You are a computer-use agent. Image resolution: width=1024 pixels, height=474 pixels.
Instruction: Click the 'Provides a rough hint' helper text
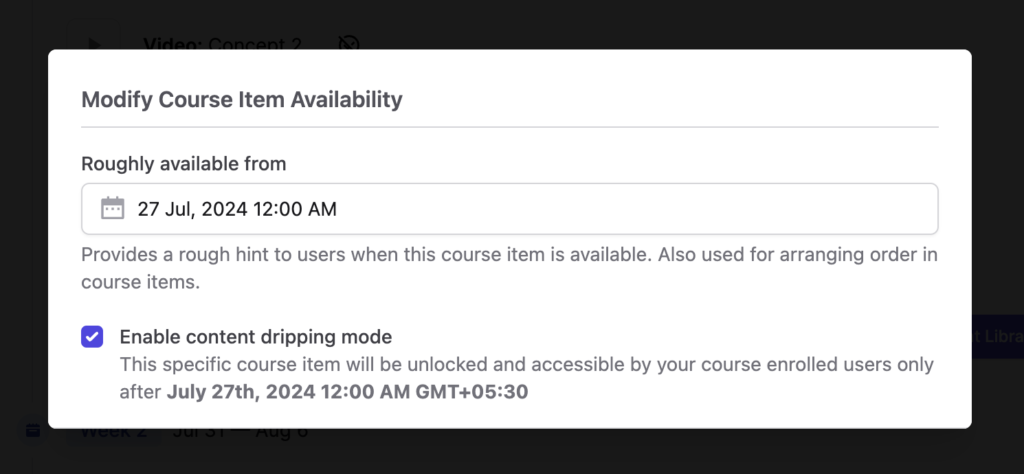(x=509, y=268)
